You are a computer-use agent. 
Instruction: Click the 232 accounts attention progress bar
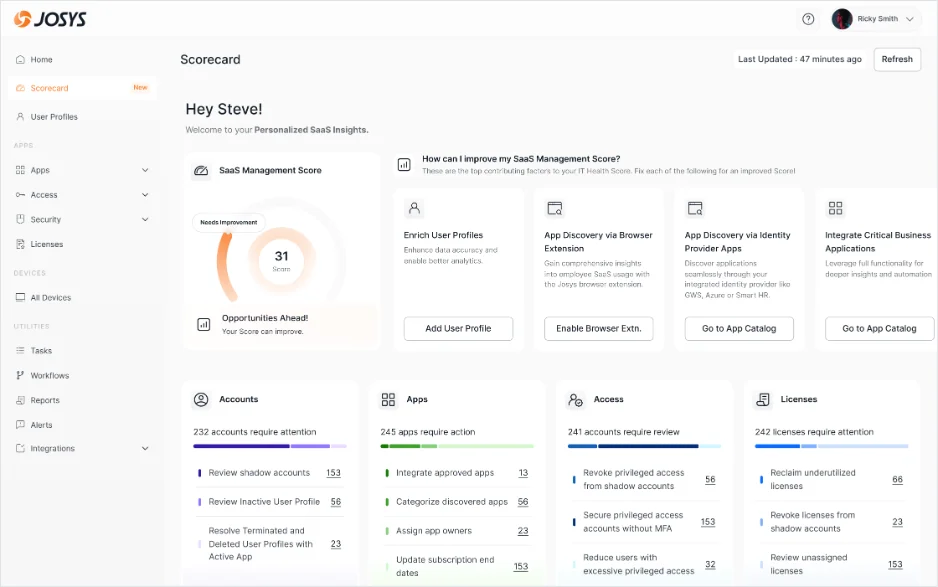point(270,446)
